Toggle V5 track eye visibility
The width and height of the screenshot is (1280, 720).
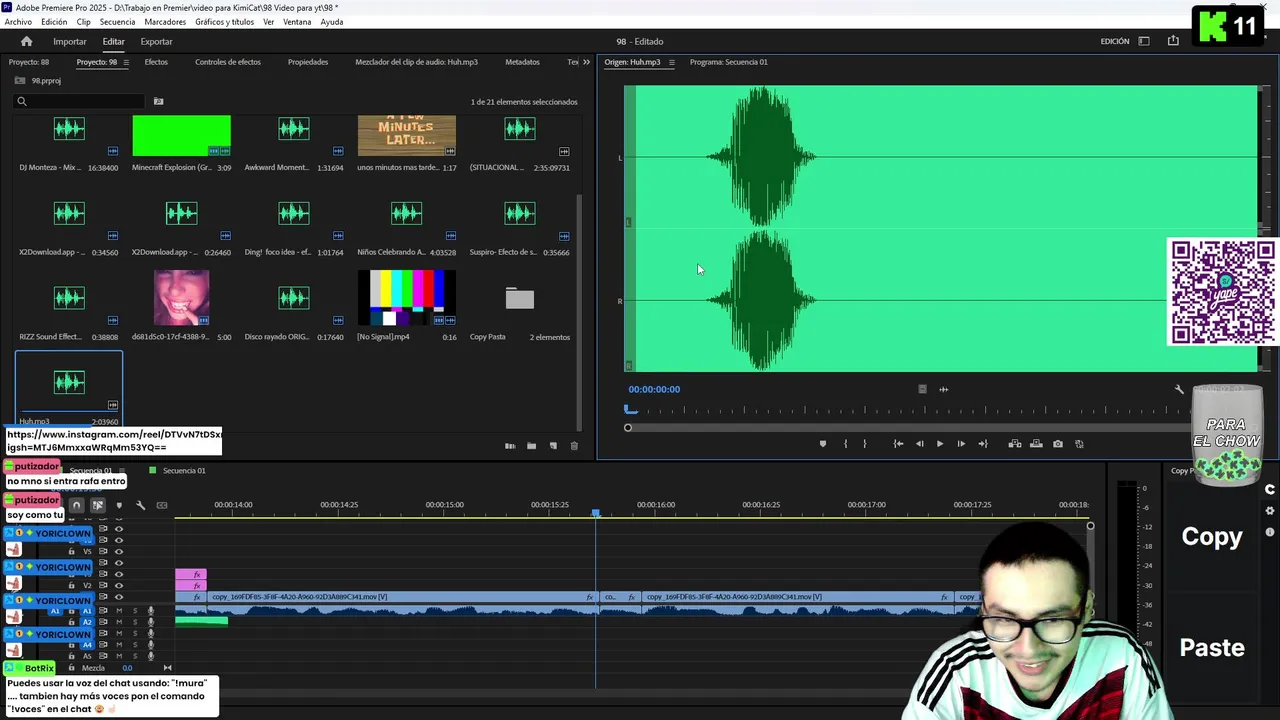tap(119, 551)
